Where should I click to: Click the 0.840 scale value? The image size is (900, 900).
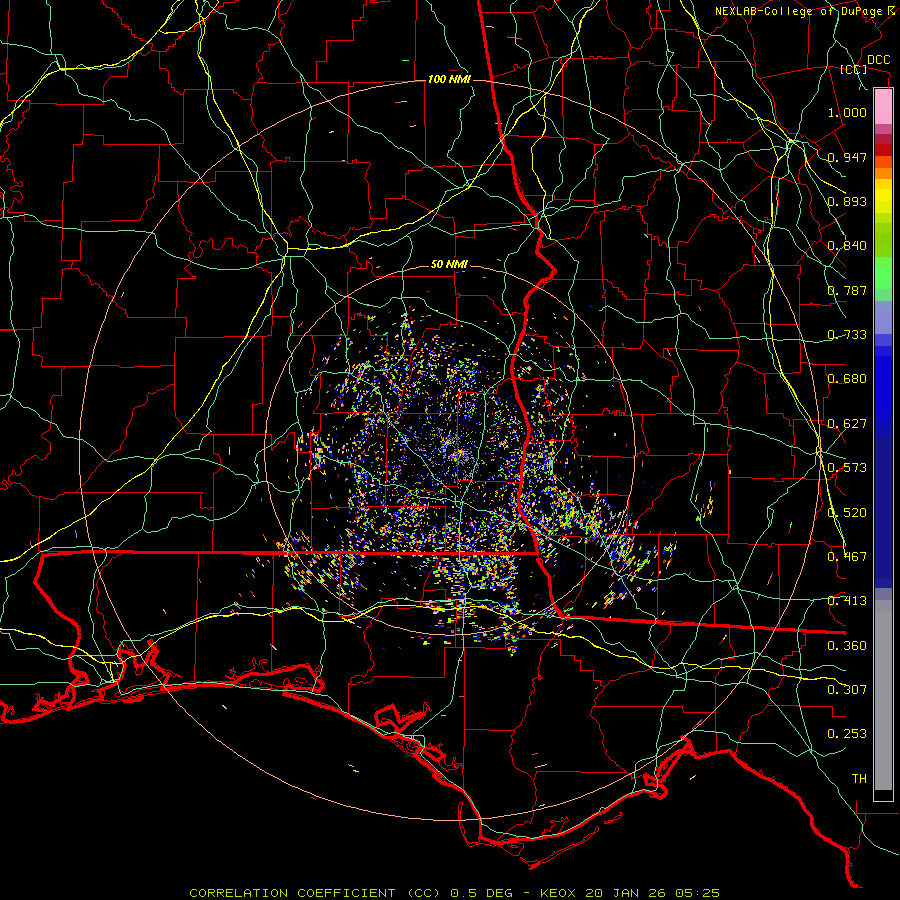(847, 246)
